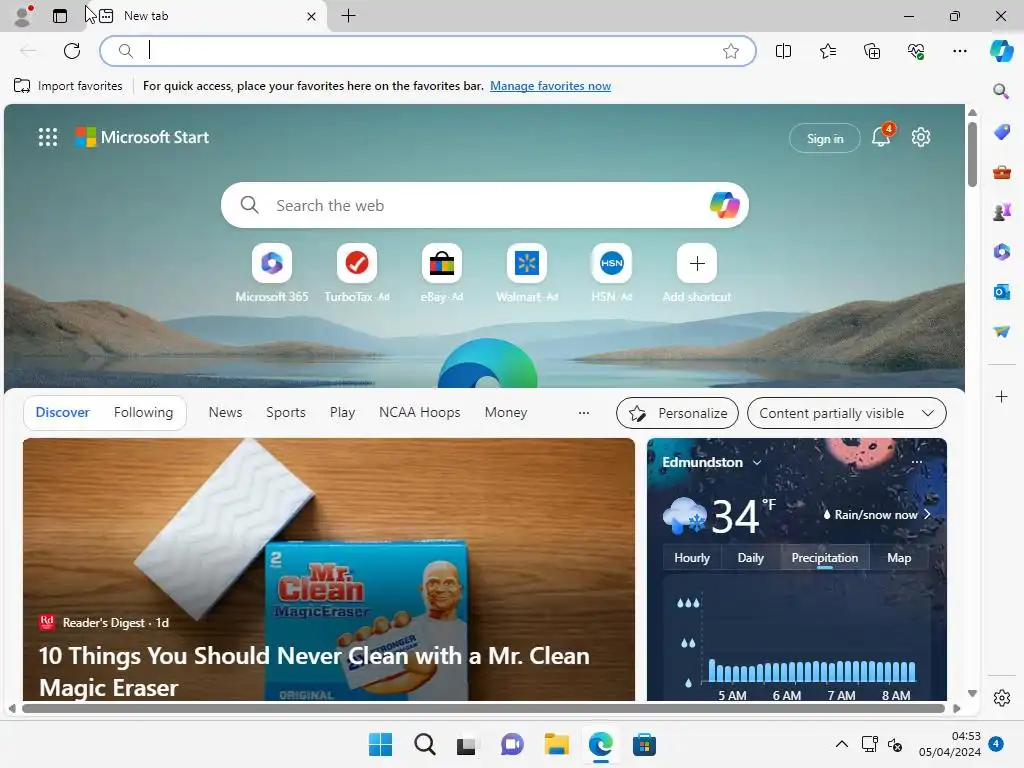Click Search the web input box

485,205
